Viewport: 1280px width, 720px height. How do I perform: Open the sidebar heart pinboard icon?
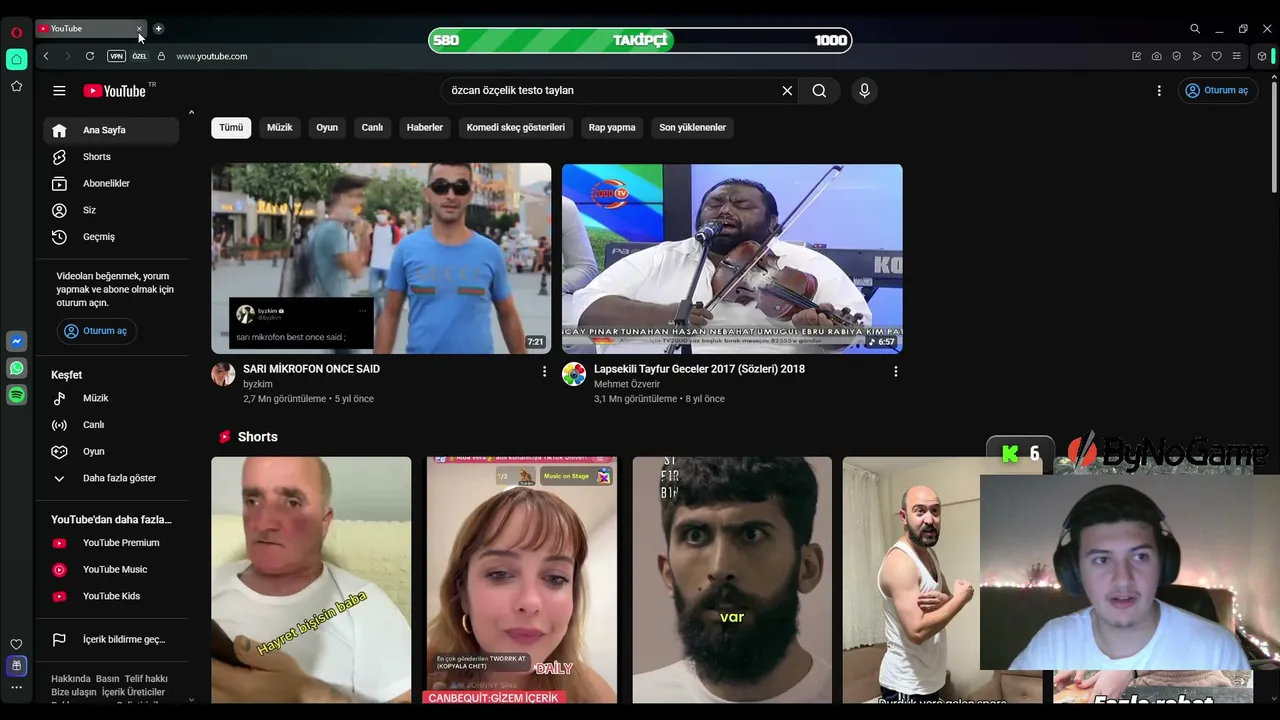16,644
